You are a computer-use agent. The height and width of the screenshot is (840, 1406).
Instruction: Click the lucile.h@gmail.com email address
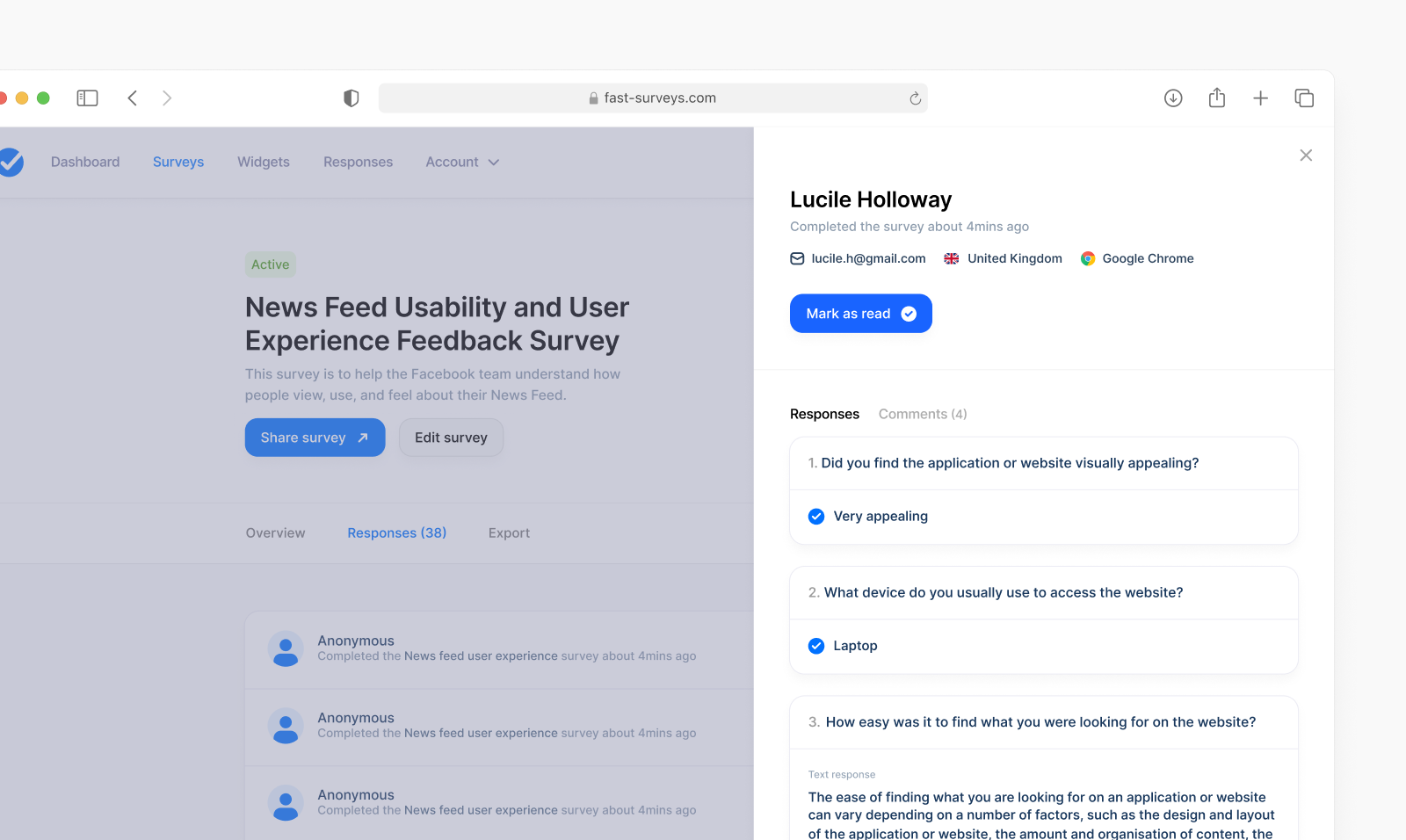point(868,258)
